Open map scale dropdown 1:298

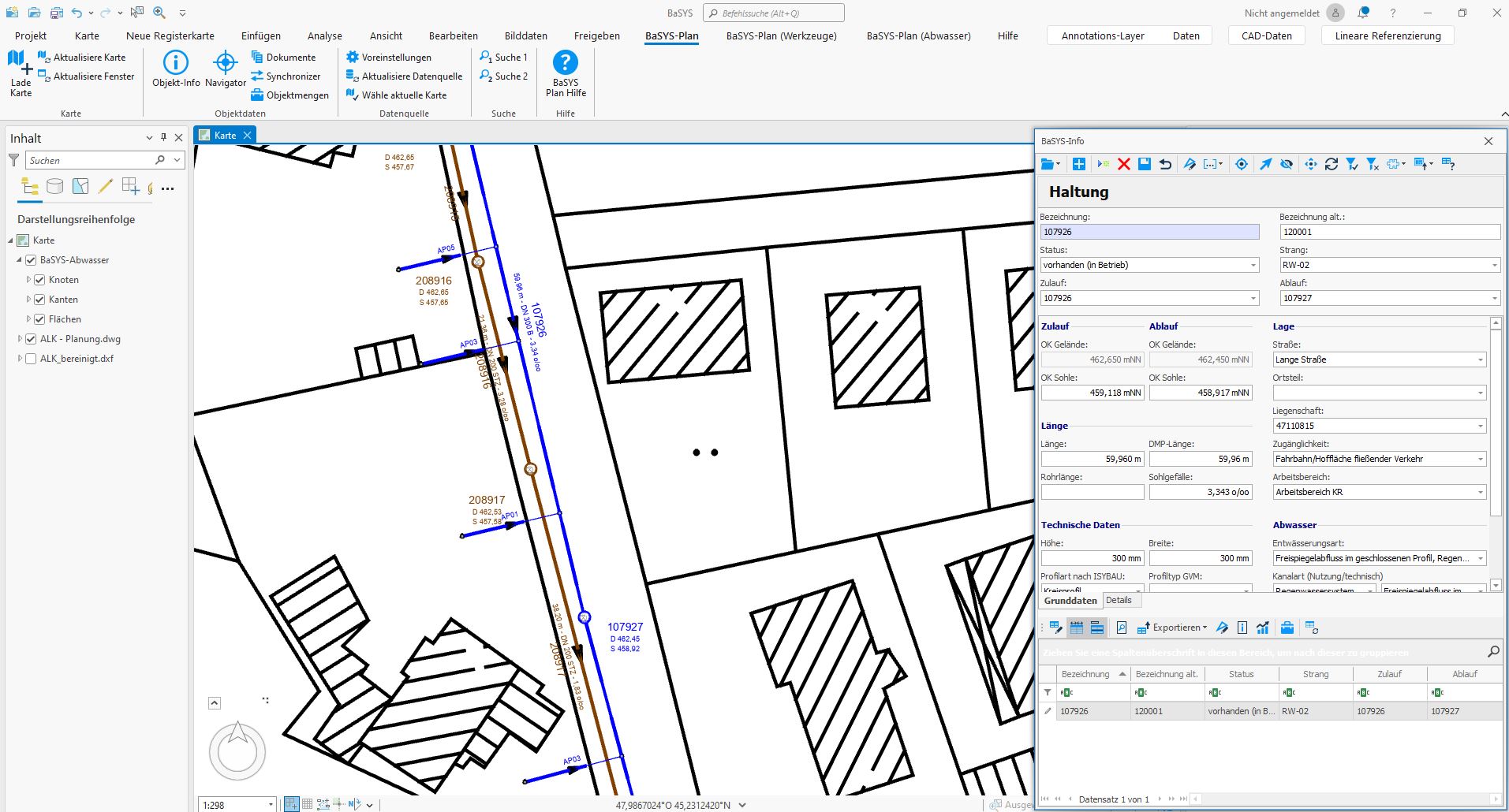(271, 805)
